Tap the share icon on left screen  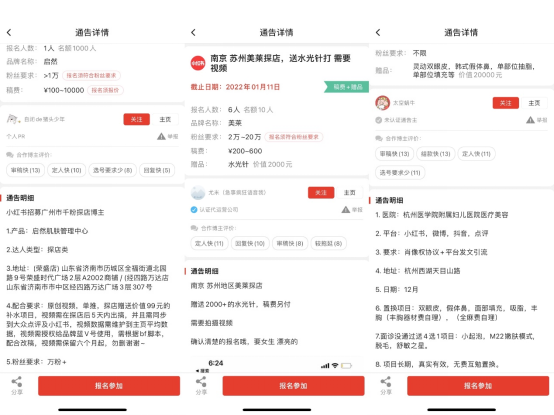(17, 382)
